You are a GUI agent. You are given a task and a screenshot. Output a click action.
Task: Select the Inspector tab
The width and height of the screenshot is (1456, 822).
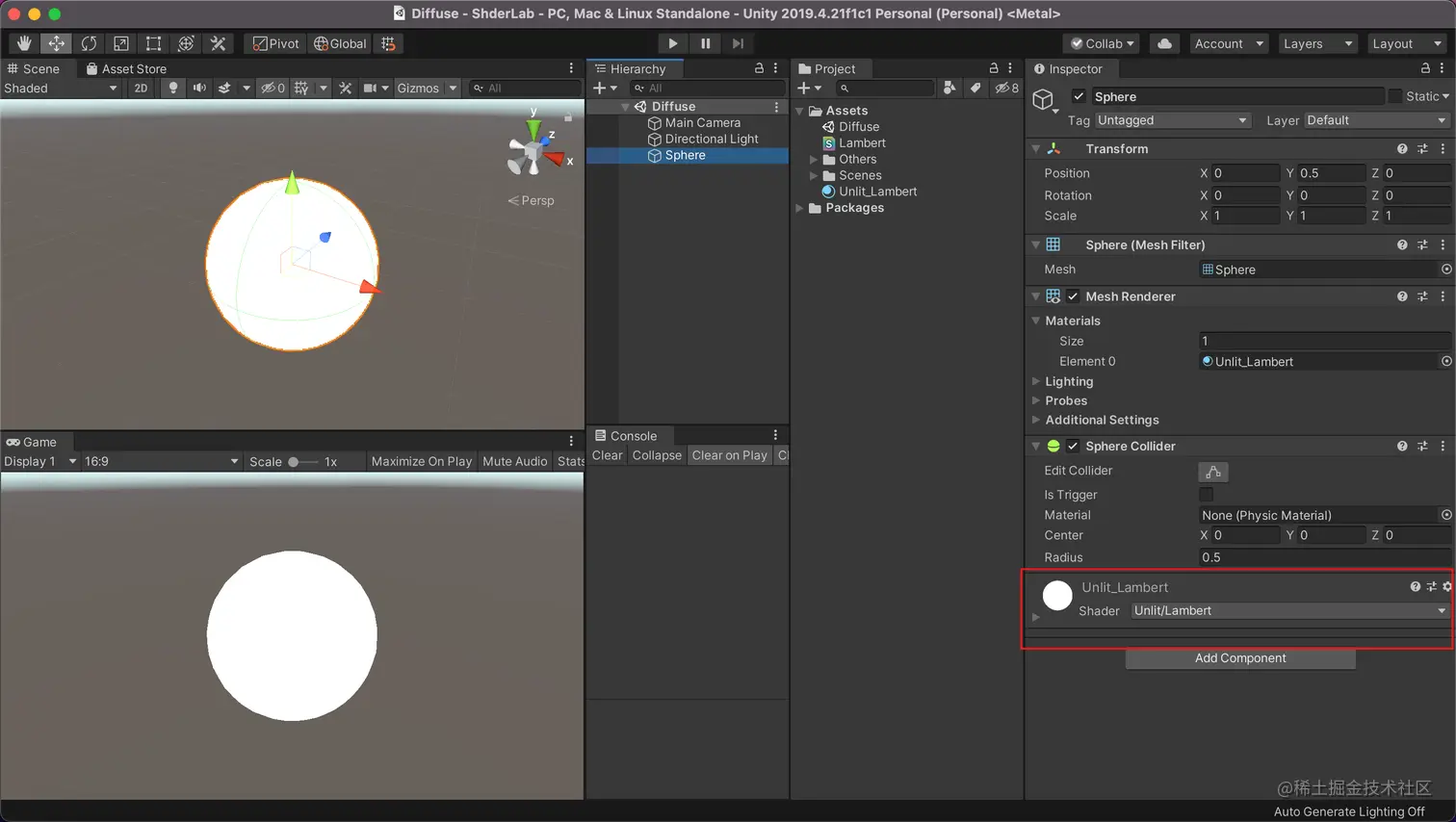(1068, 68)
